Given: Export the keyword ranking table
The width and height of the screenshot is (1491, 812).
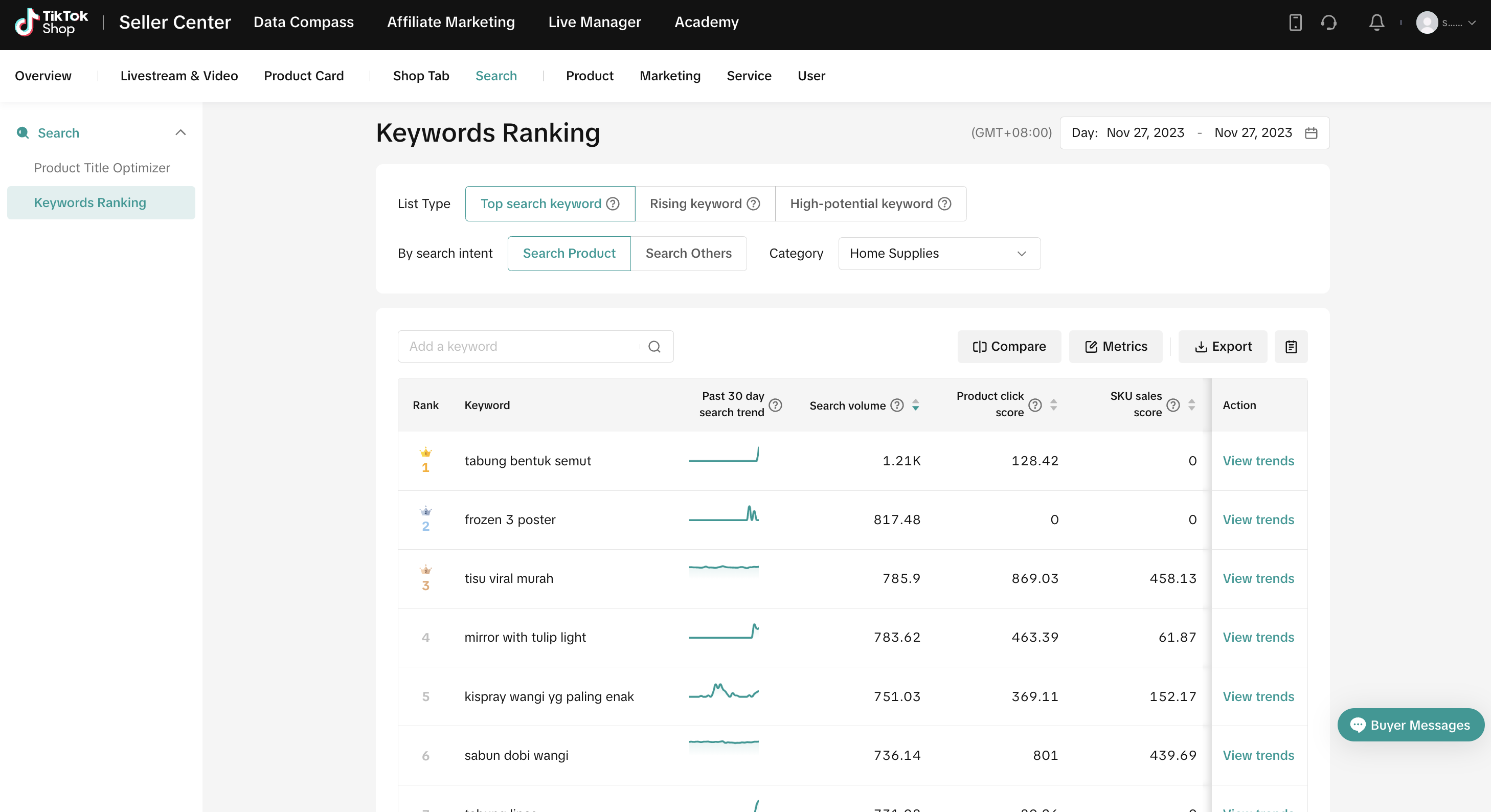Looking at the screenshot, I should (1223, 347).
